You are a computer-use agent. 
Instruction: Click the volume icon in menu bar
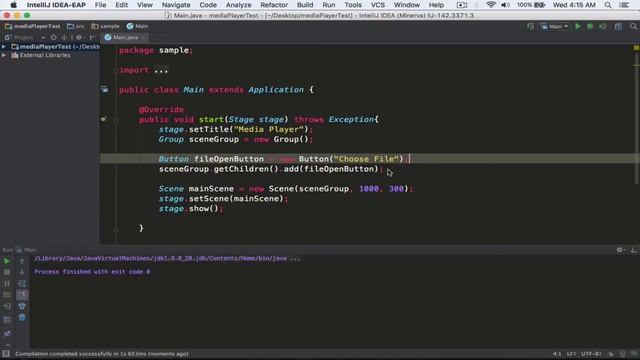pyautogui.click(x=505, y=5)
